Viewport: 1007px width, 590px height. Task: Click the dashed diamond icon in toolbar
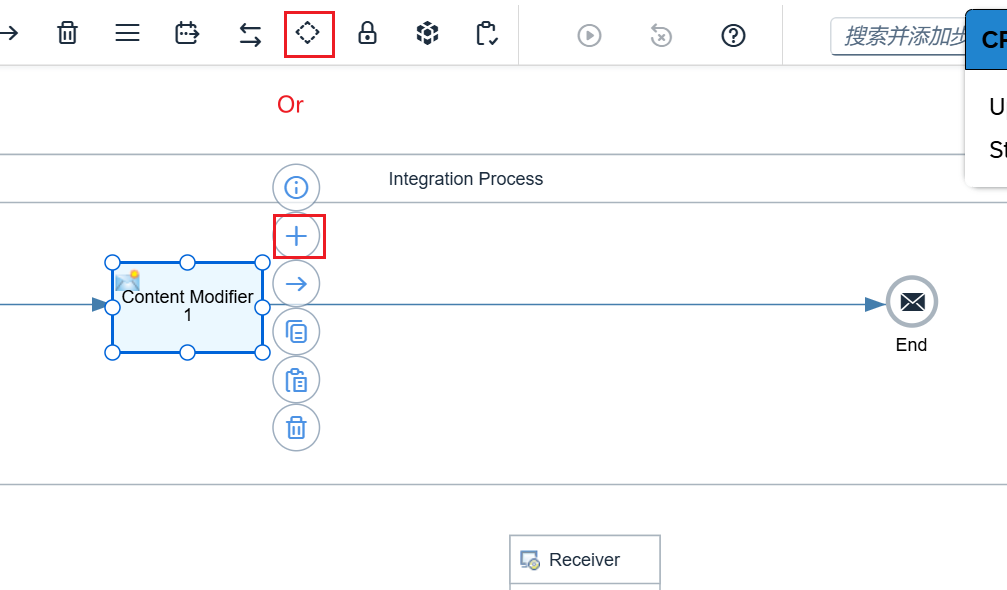point(308,33)
